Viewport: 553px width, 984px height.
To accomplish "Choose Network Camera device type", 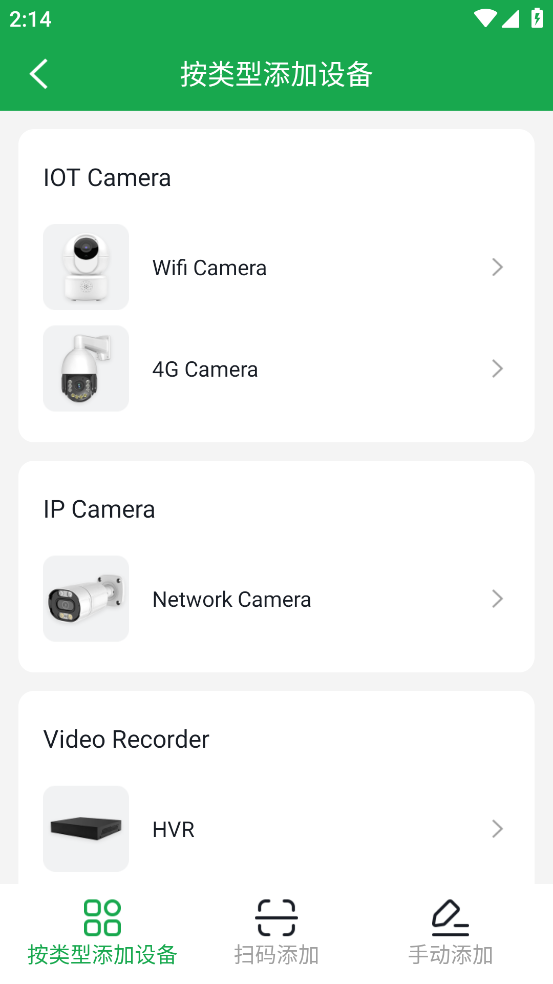I will (x=276, y=599).
